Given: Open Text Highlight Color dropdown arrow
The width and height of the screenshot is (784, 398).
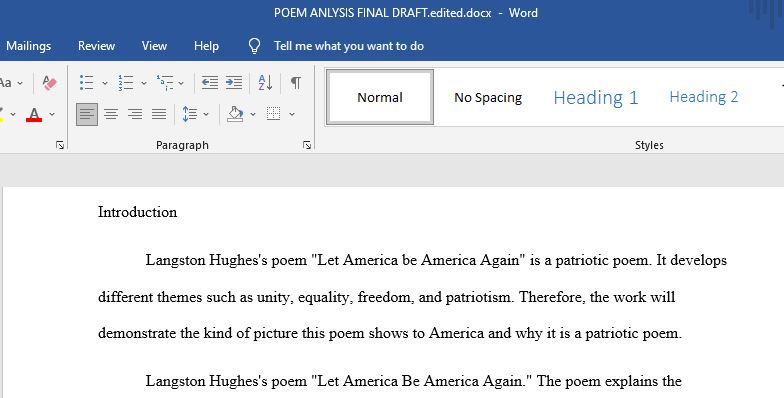Looking at the screenshot, I should coord(13,114).
